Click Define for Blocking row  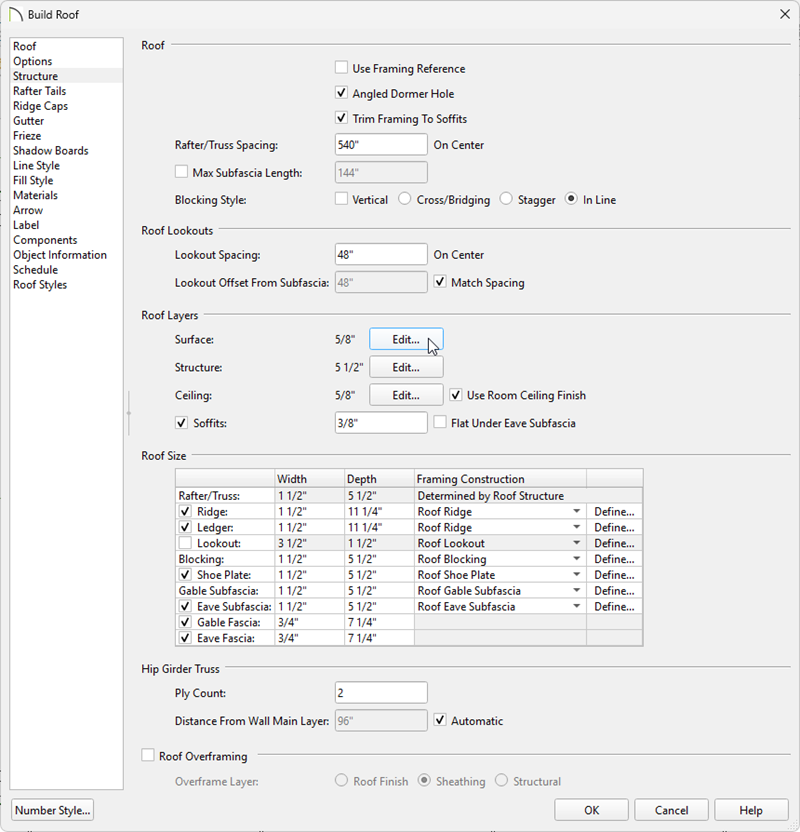click(x=614, y=559)
